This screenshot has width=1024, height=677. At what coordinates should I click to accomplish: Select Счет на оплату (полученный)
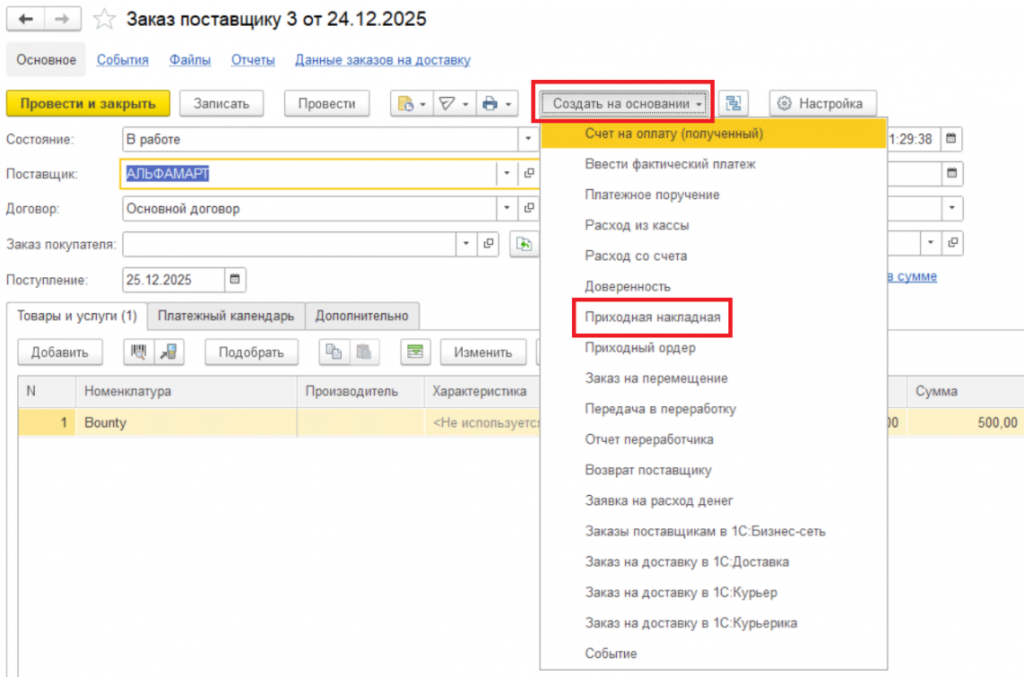point(713,133)
